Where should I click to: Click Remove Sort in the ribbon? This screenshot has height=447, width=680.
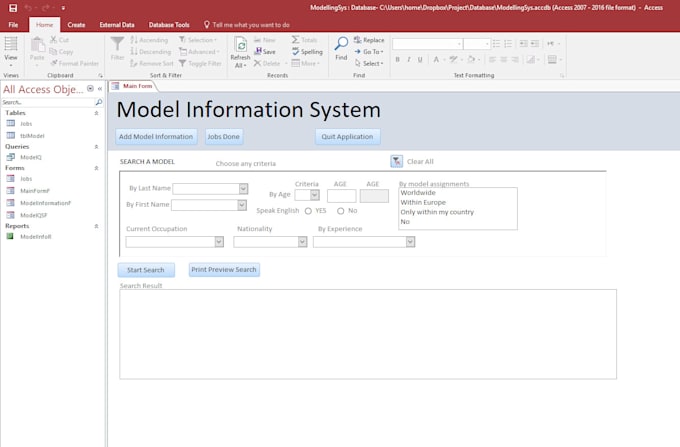[x=152, y=63]
